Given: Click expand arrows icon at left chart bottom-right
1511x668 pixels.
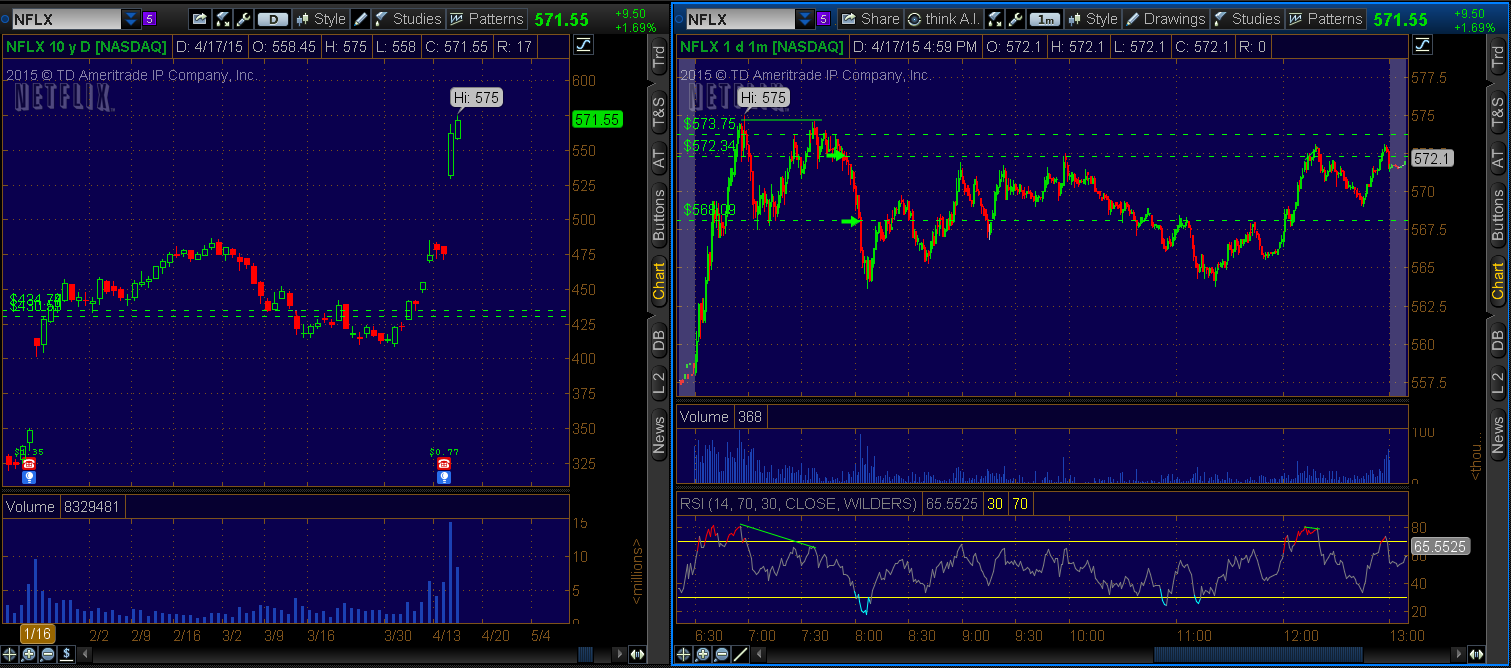Looking at the screenshot, I should click(636, 654).
